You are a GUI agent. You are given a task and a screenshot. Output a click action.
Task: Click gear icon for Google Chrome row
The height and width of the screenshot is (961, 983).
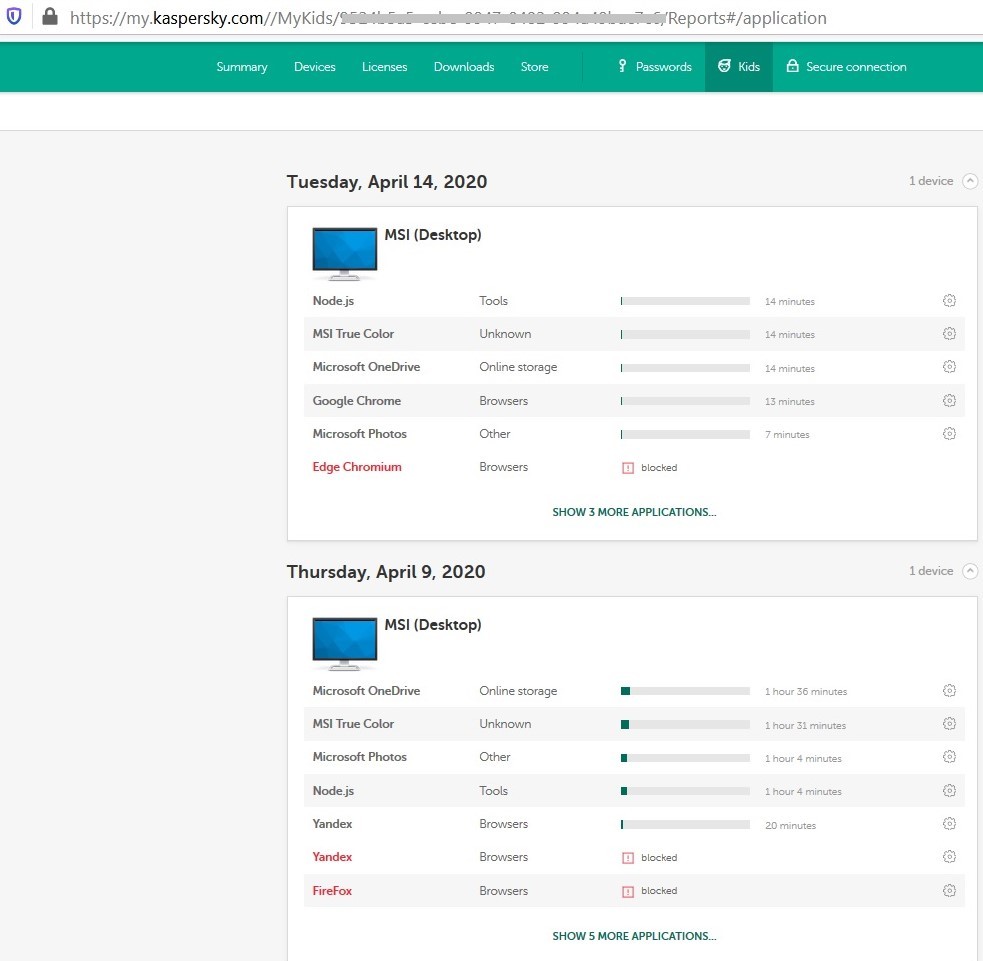(x=949, y=401)
